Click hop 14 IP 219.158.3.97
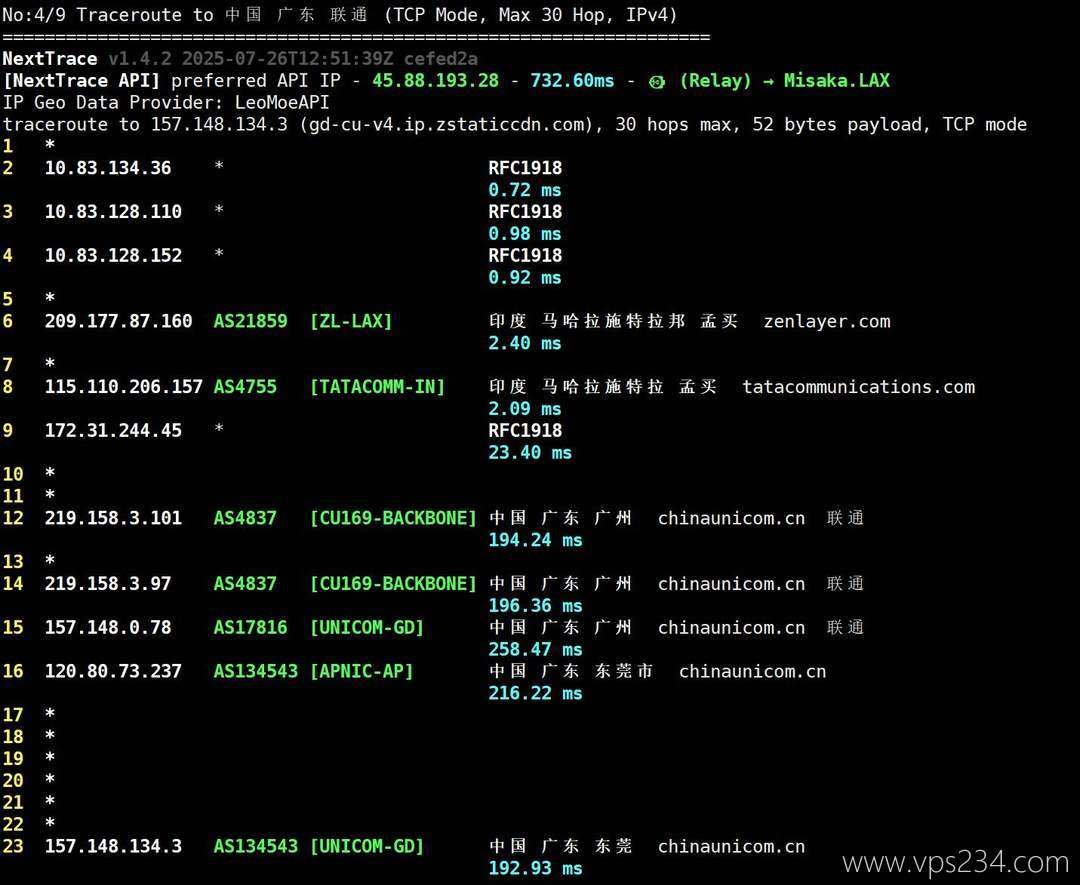The width and height of the screenshot is (1080, 885). 108,584
